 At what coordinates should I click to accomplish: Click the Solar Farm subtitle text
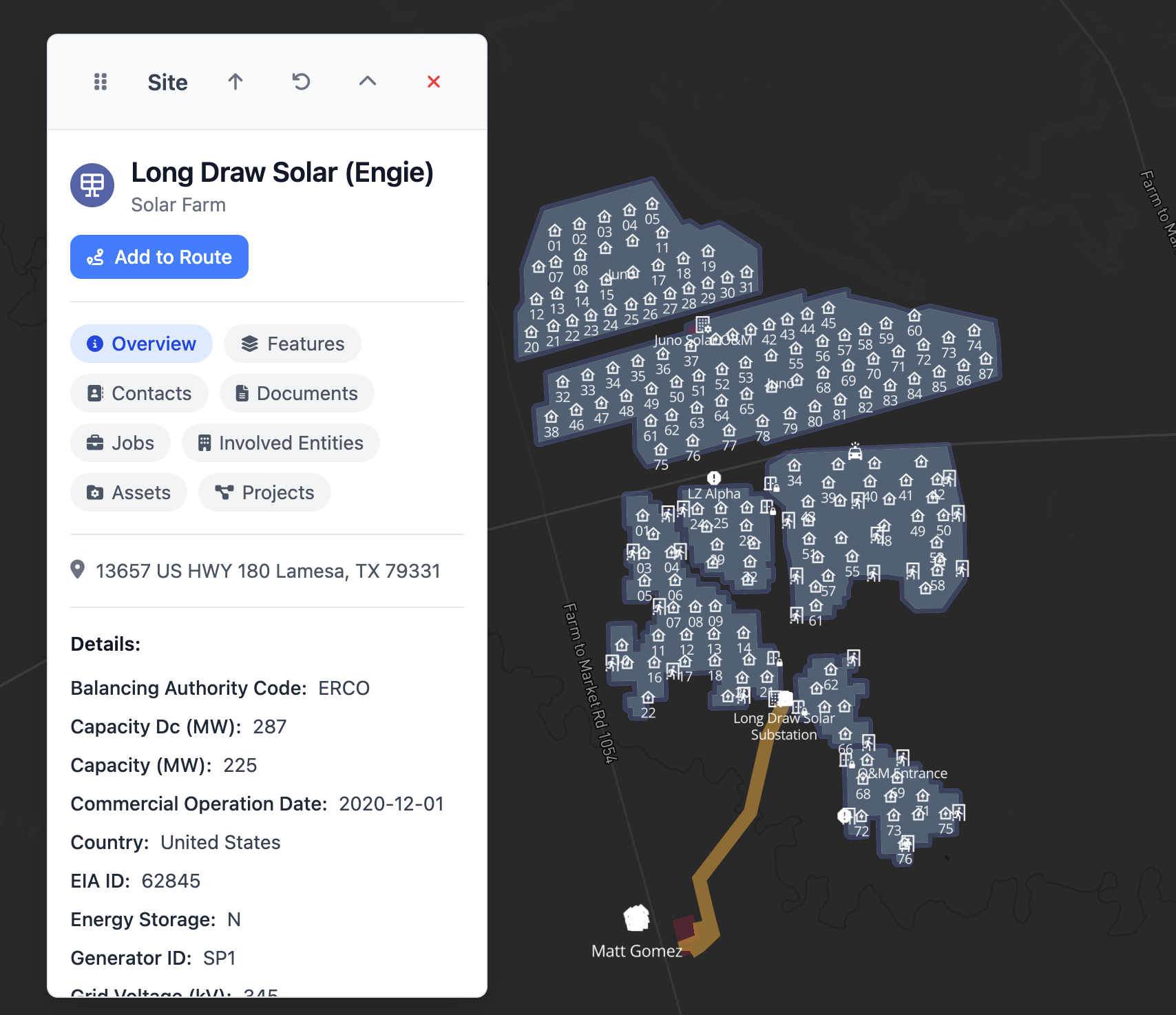(x=178, y=205)
